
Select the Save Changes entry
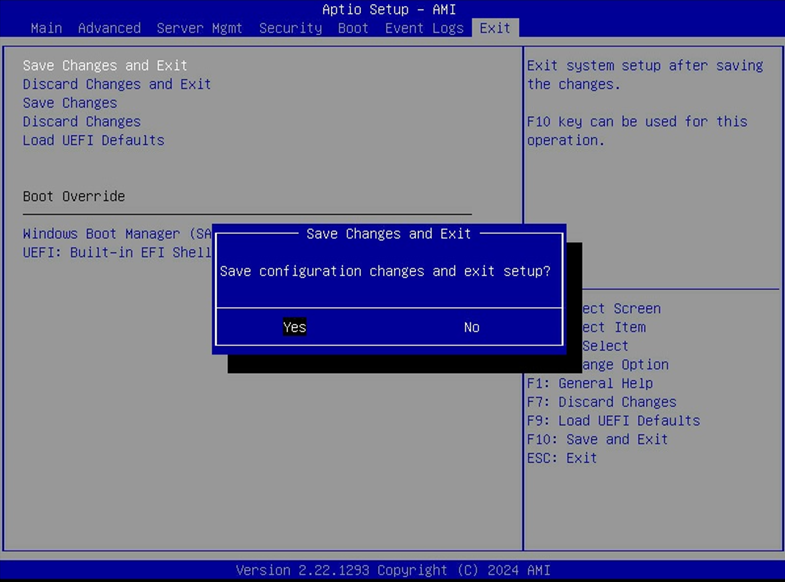click(x=70, y=103)
